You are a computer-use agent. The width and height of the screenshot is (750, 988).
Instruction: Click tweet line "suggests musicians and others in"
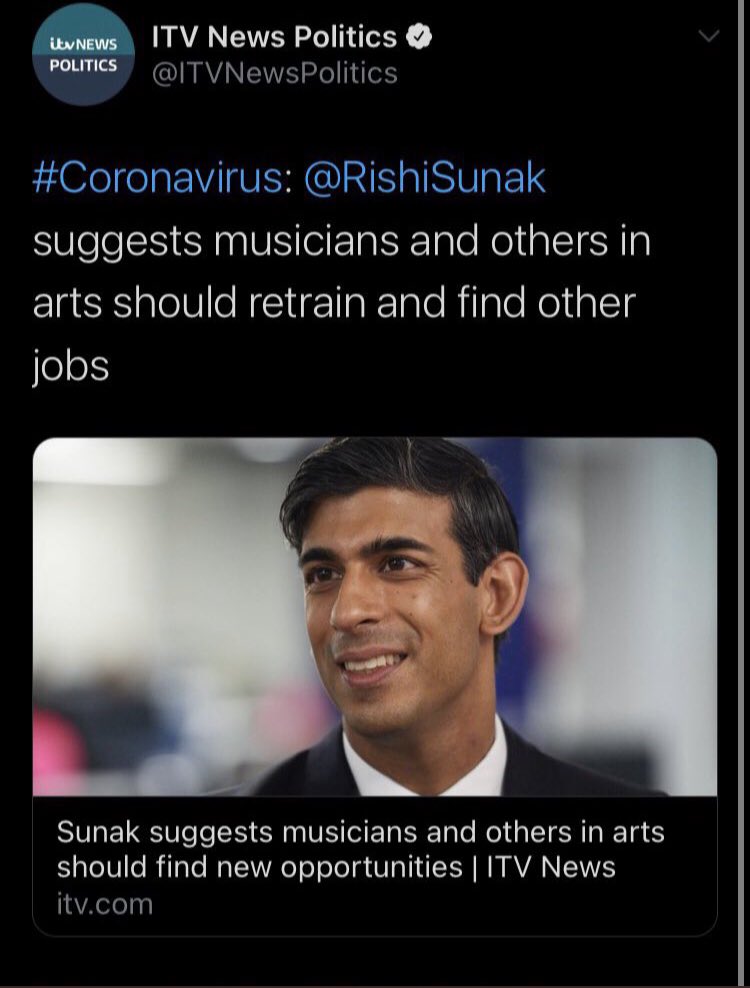[341, 241]
